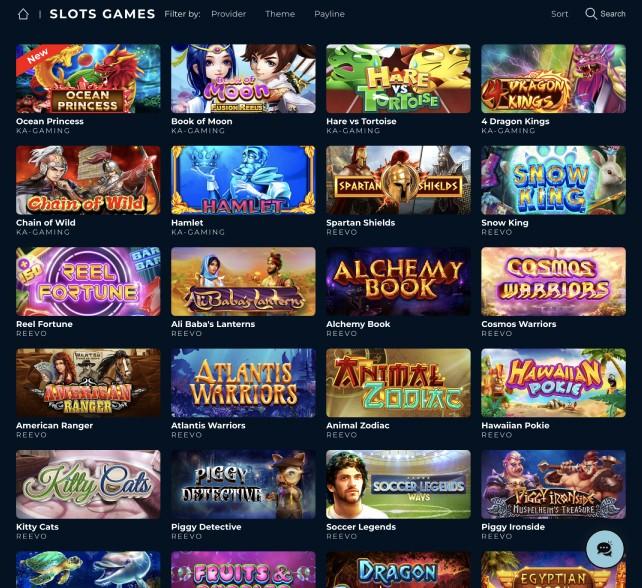This screenshot has height=588, width=642.
Task: Expand the Provider filter
Action: click(x=228, y=14)
